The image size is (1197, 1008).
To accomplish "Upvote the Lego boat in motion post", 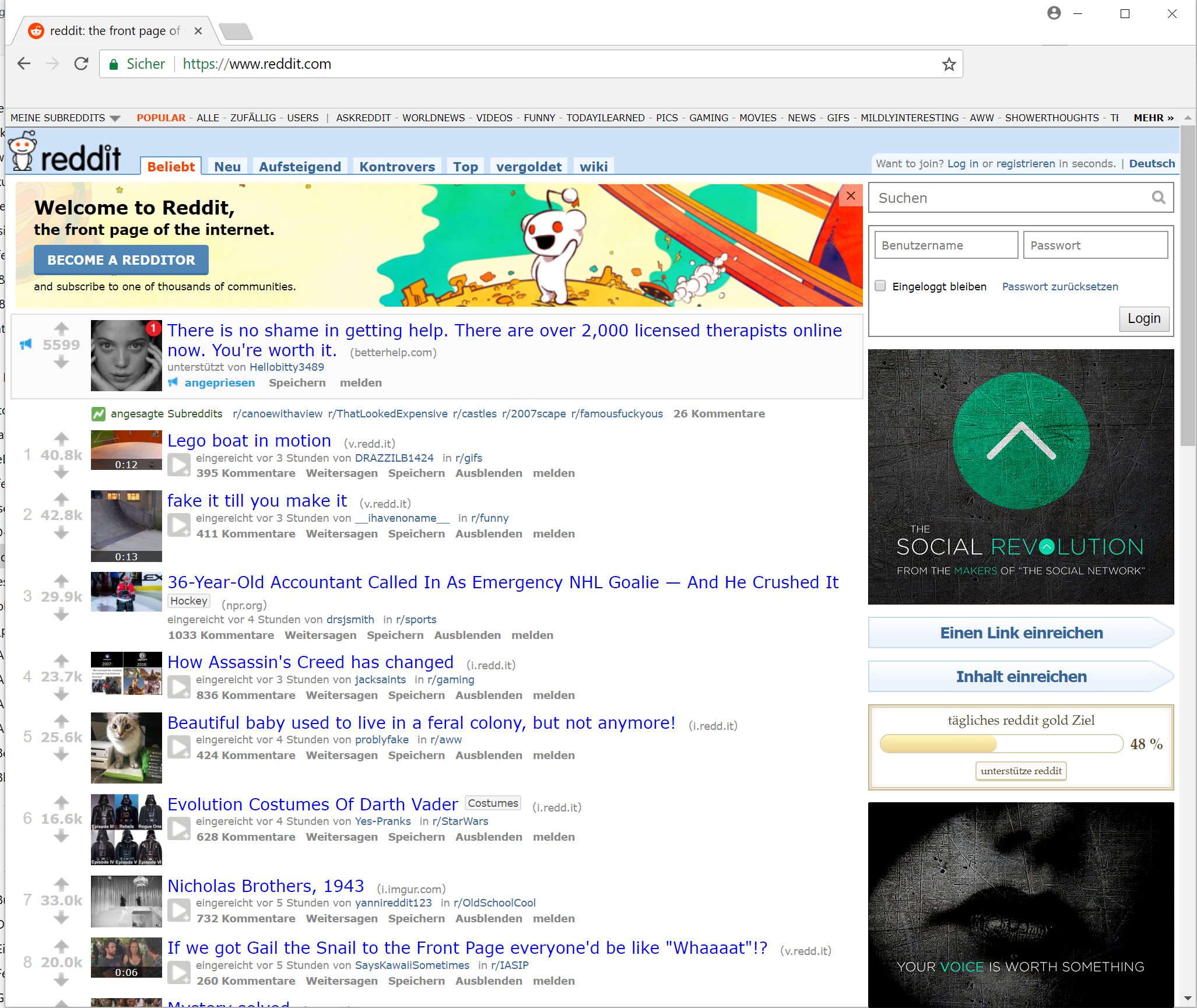I will pyautogui.click(x=61, y=438).
